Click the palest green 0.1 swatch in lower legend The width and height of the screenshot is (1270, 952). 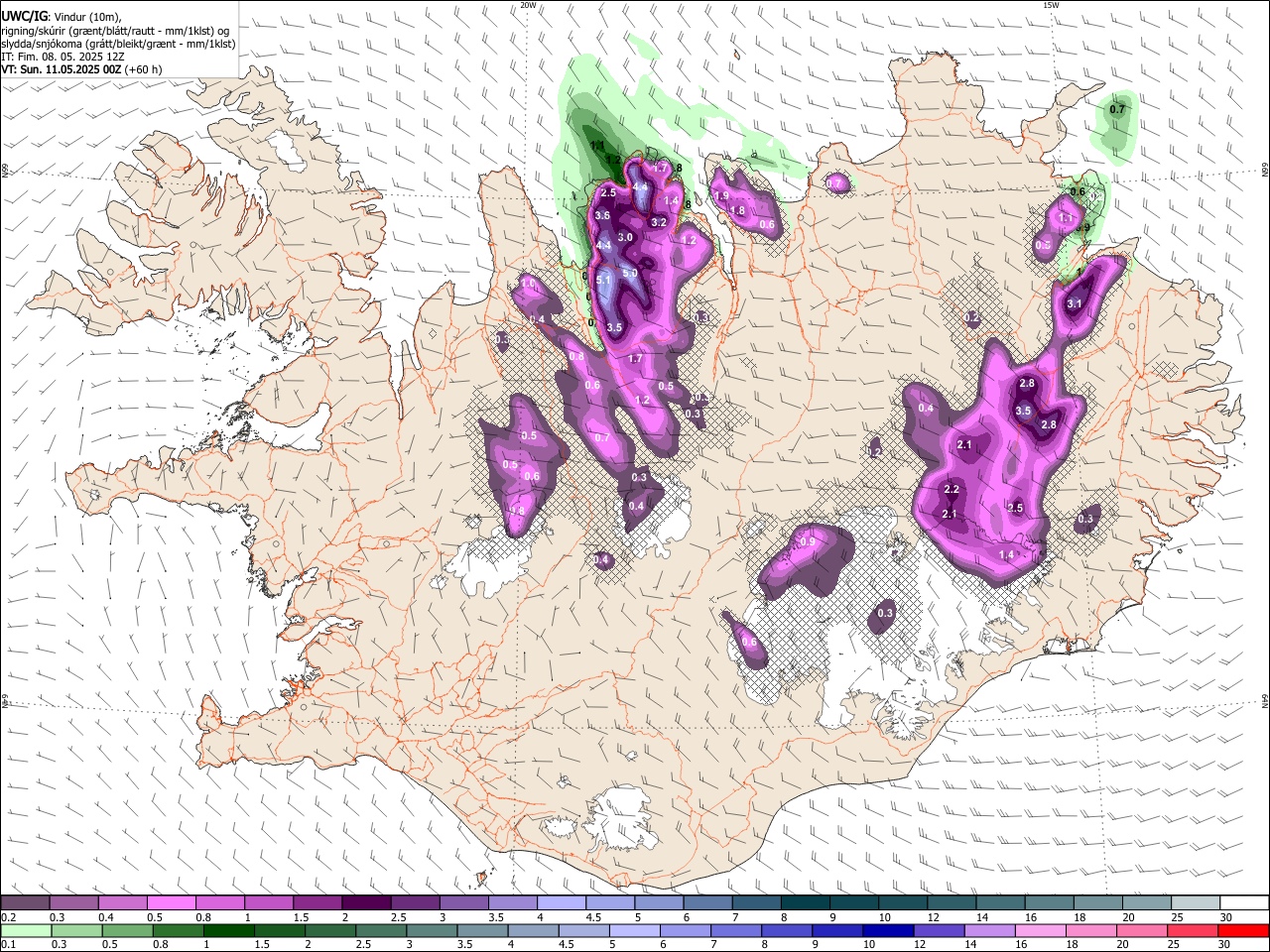(25, 930)
